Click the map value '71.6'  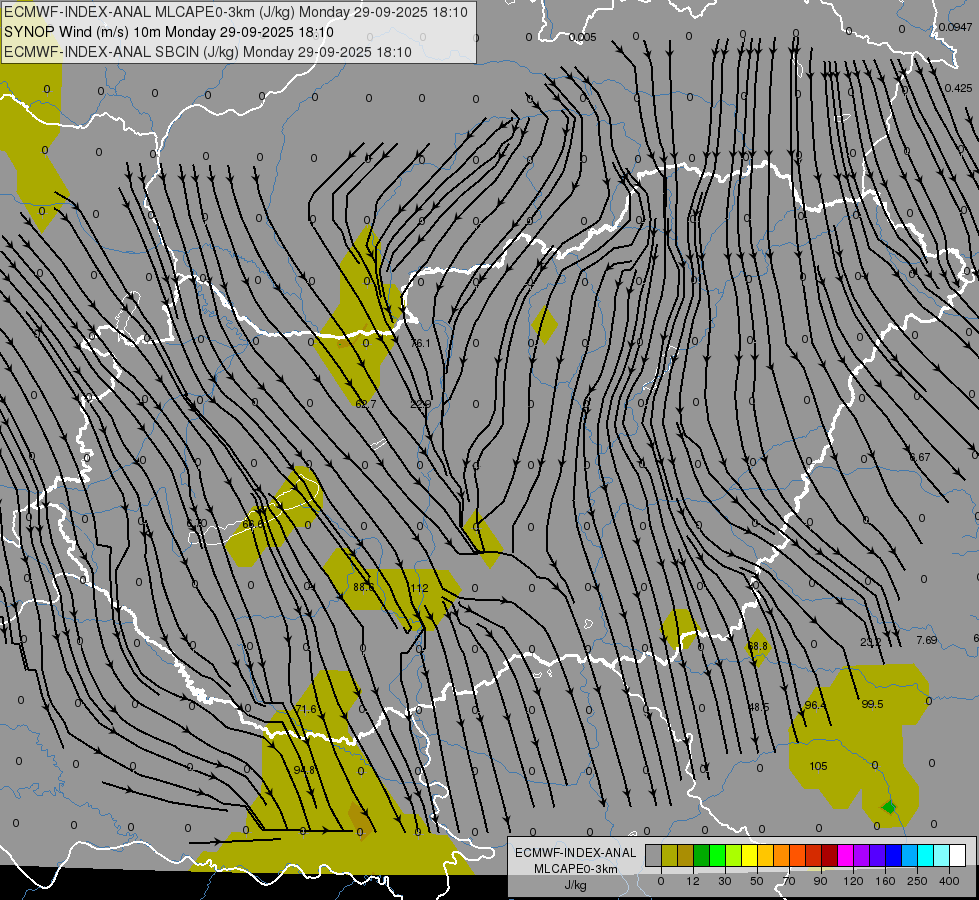coord(306,709)
